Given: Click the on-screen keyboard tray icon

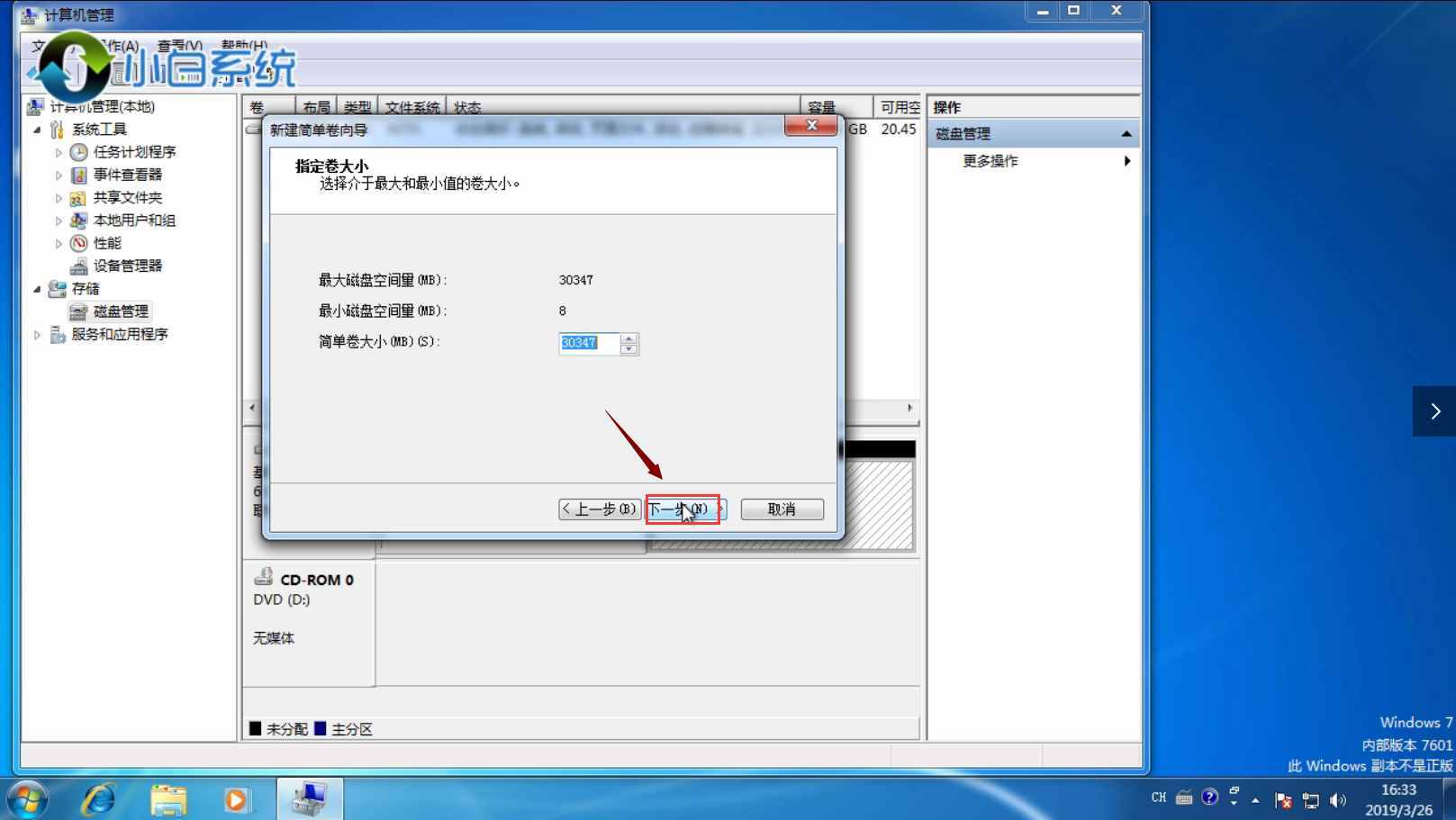Looking at the screenshot, I should coord(1184,797).
